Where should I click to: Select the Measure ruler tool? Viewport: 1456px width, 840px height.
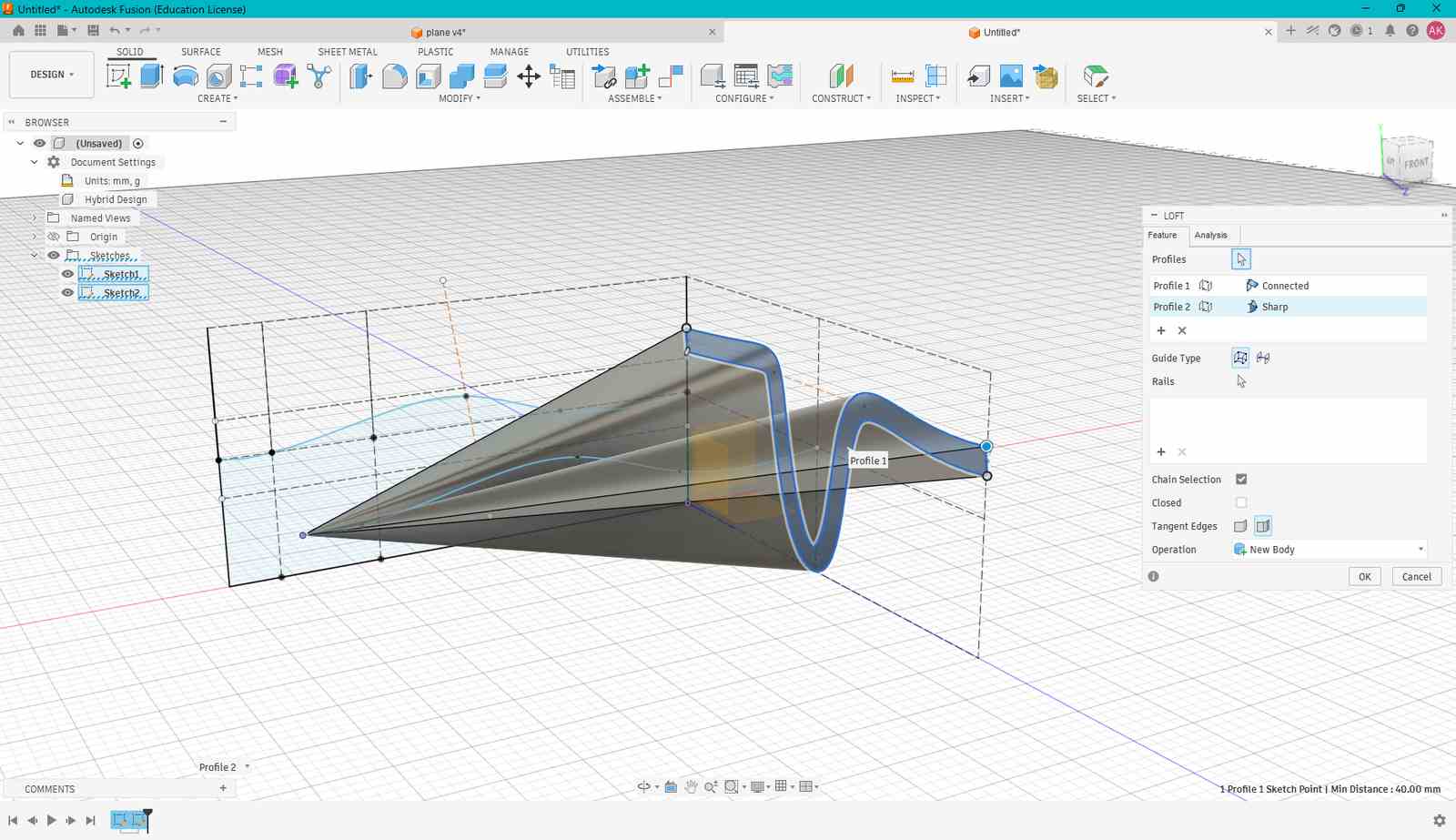(902, 76)
